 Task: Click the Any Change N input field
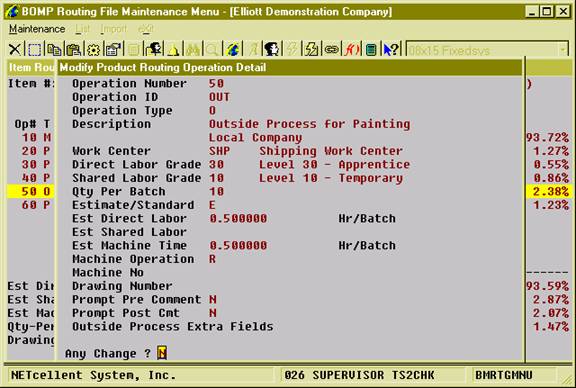[162, 353]
